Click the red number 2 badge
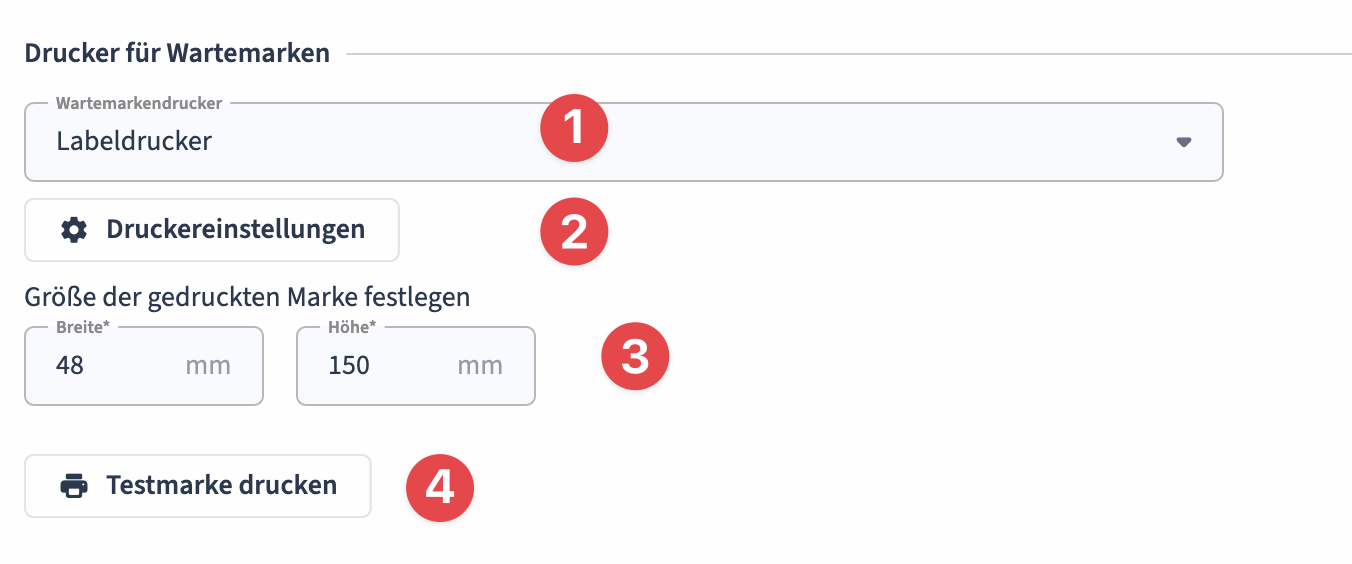The width and height of the screenshot is (1352, 564). pos(574,232)
